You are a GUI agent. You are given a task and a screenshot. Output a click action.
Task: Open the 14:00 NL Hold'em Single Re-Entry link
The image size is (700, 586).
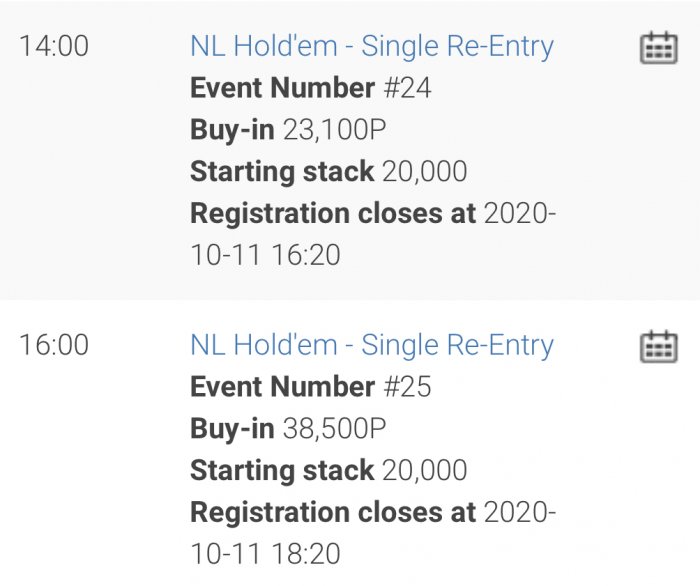point(371,46)
